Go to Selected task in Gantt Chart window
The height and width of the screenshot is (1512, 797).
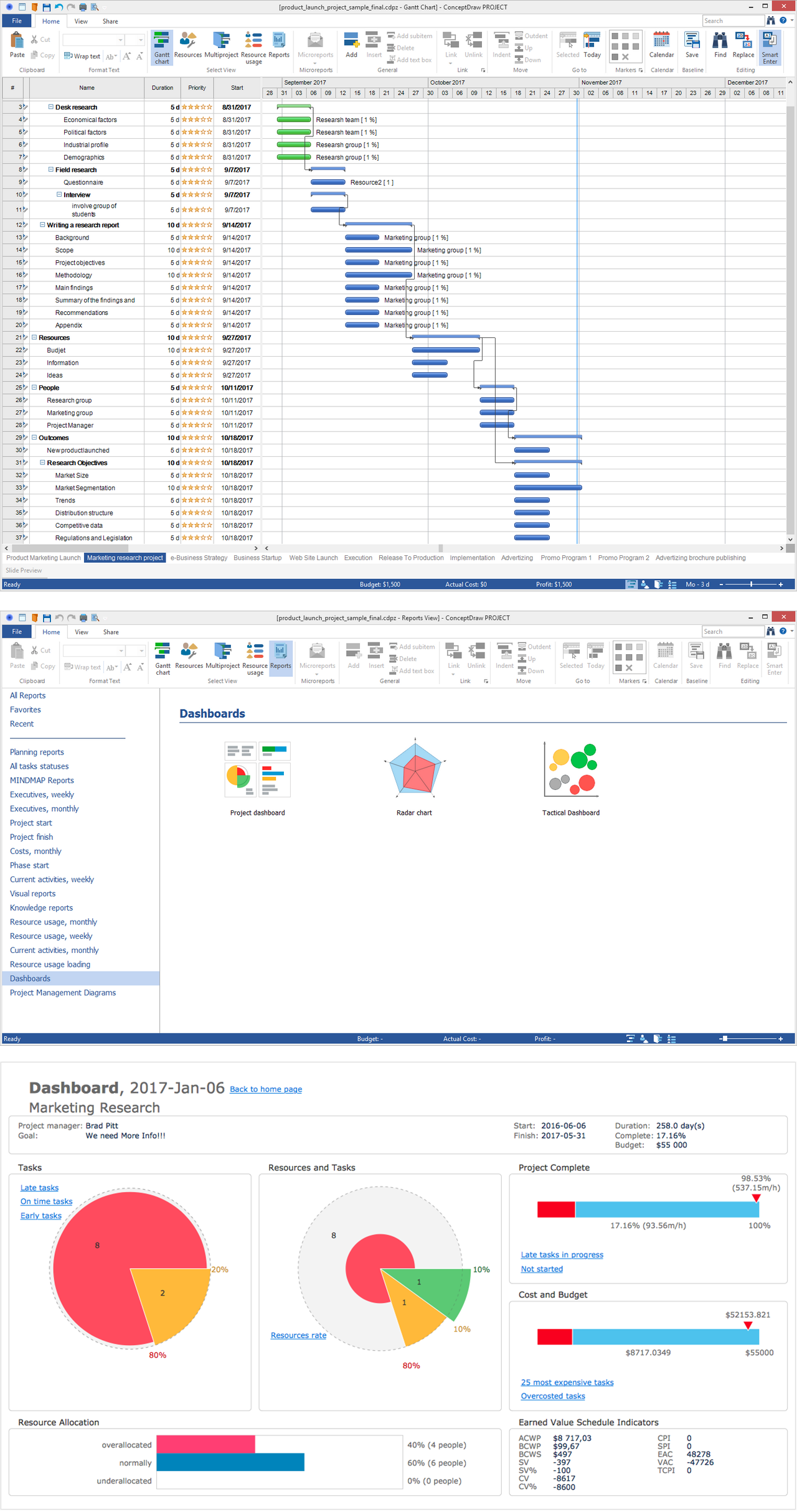[x=568, y=45]
